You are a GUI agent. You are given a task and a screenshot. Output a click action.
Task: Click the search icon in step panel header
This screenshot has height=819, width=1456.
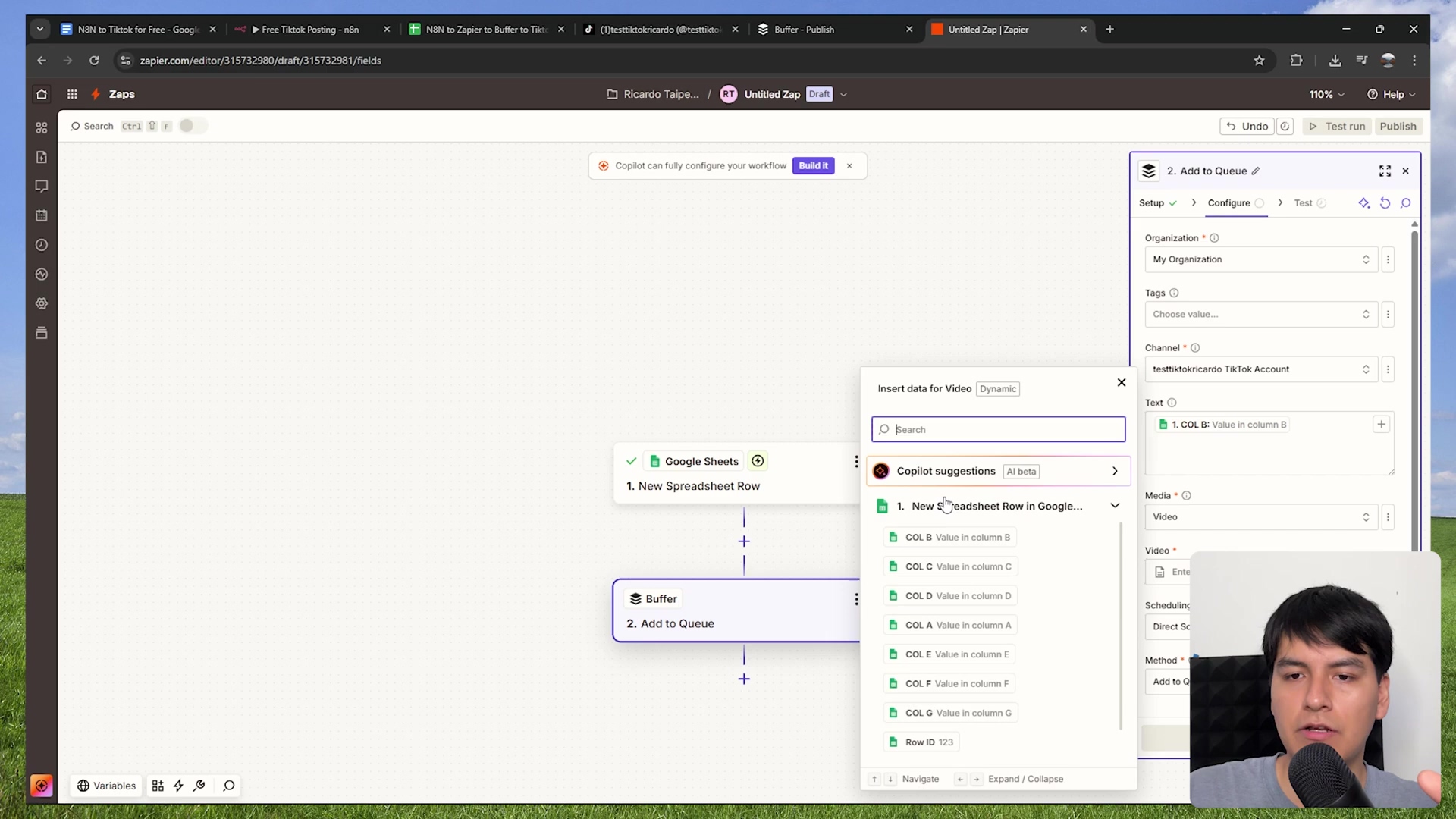pos(1406,202)
